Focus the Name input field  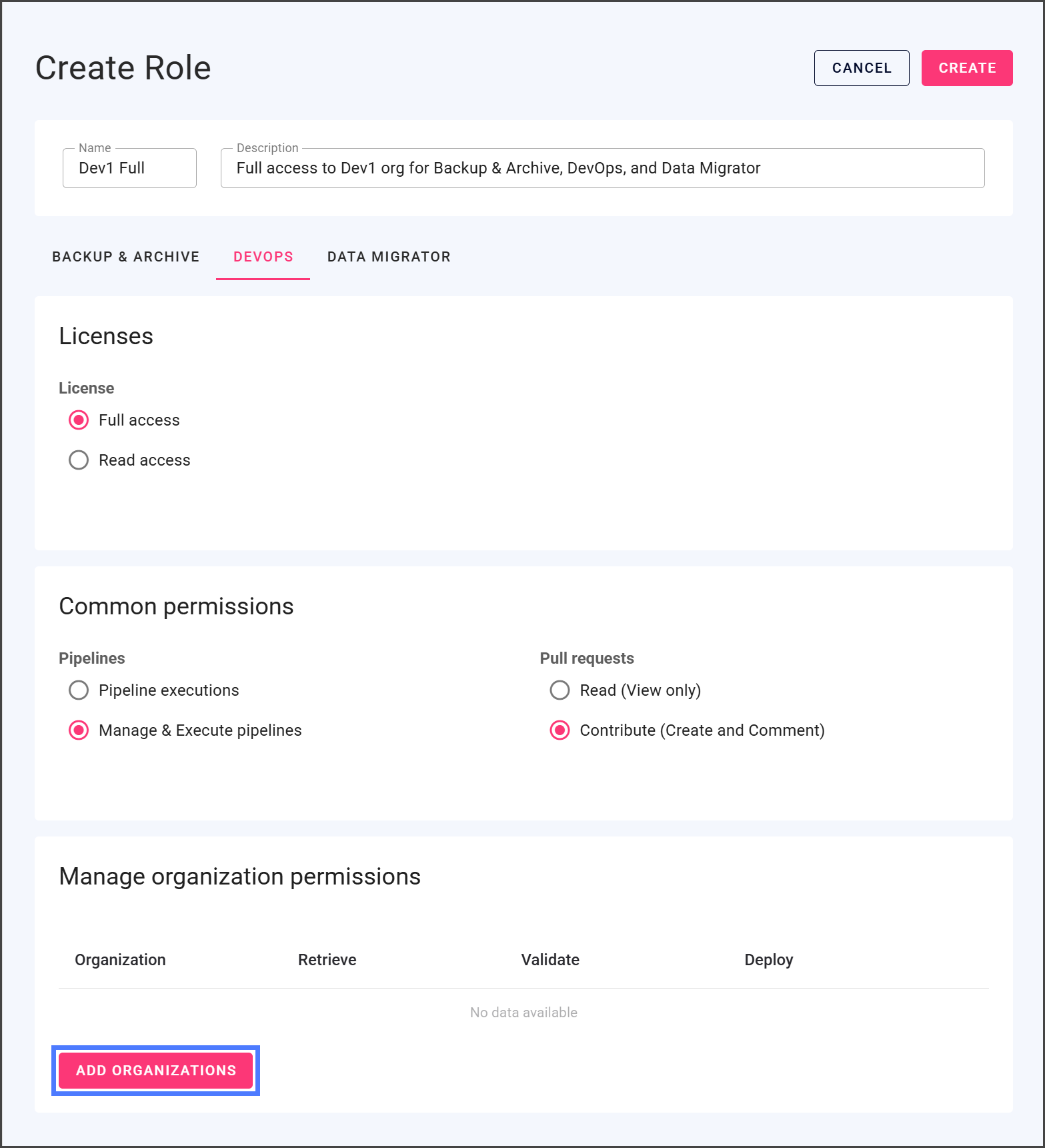129,168
